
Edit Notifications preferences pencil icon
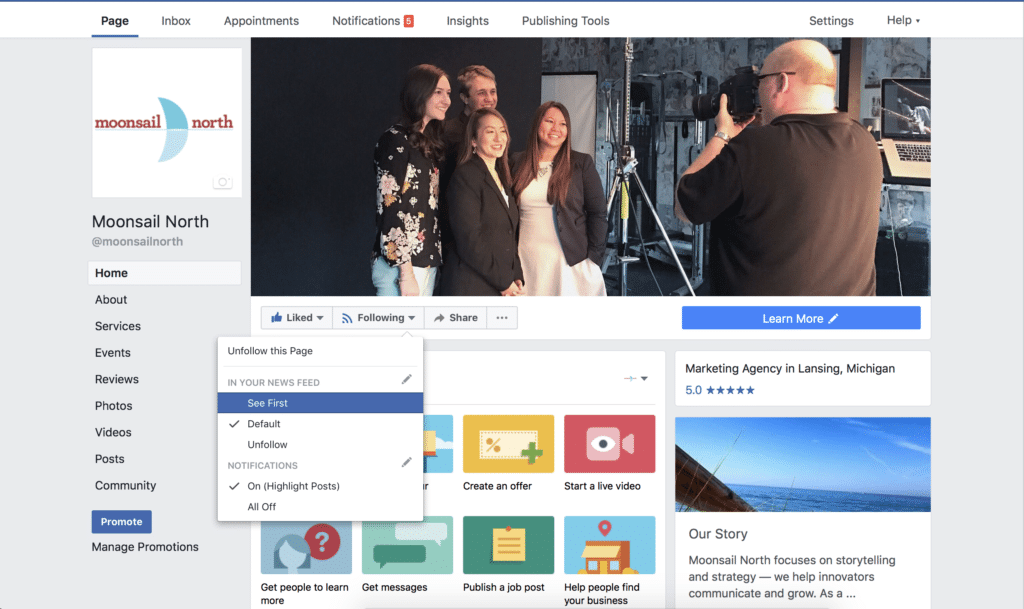tap(406, 462)
